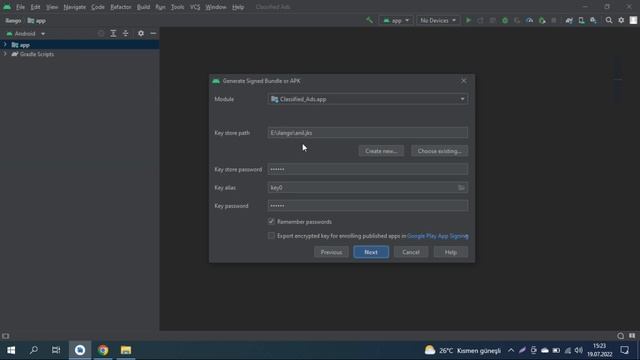Click the Windows Start button
This screenshot has height=360, width=640.
[11, 350]
